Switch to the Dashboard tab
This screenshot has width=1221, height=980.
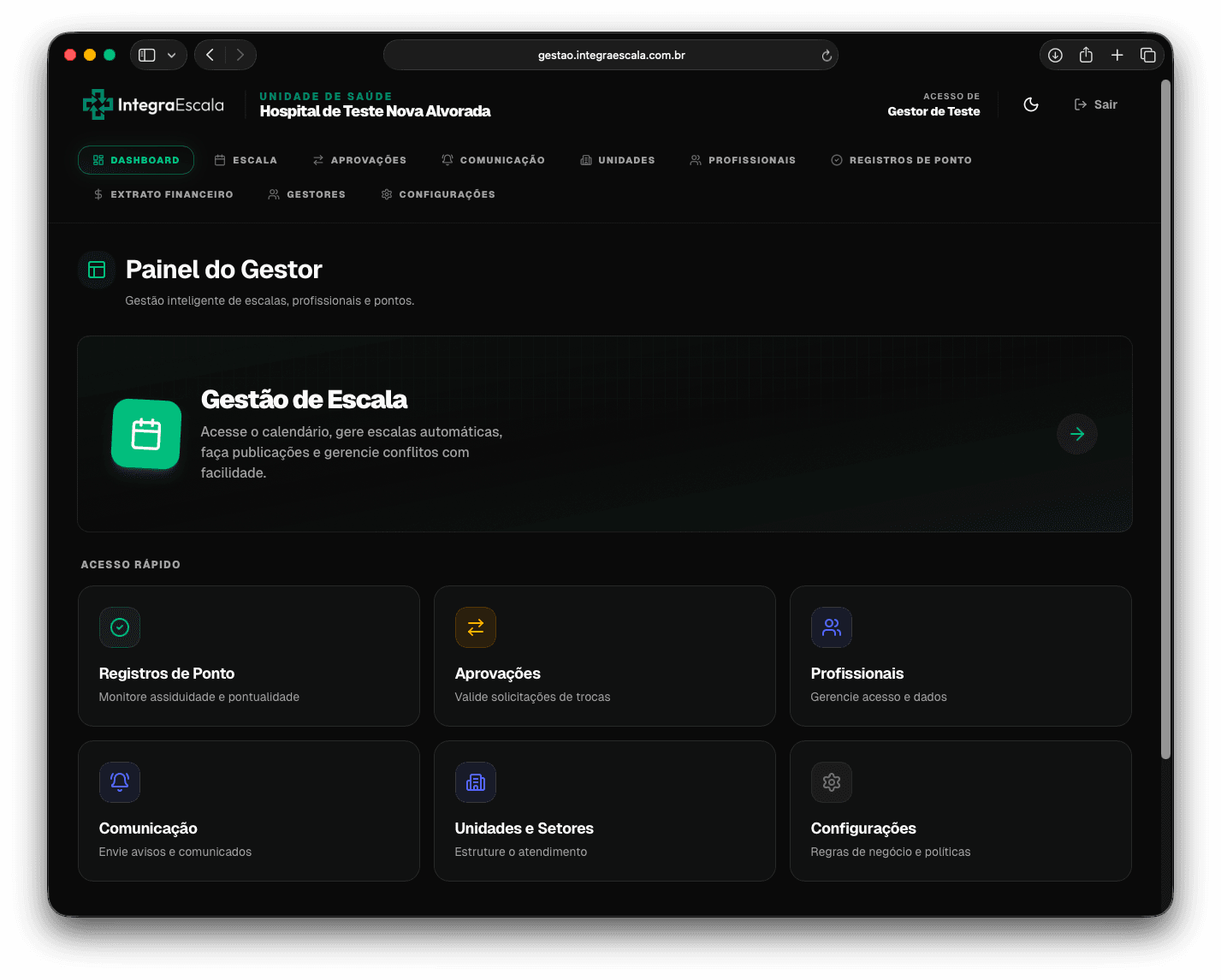135,160
